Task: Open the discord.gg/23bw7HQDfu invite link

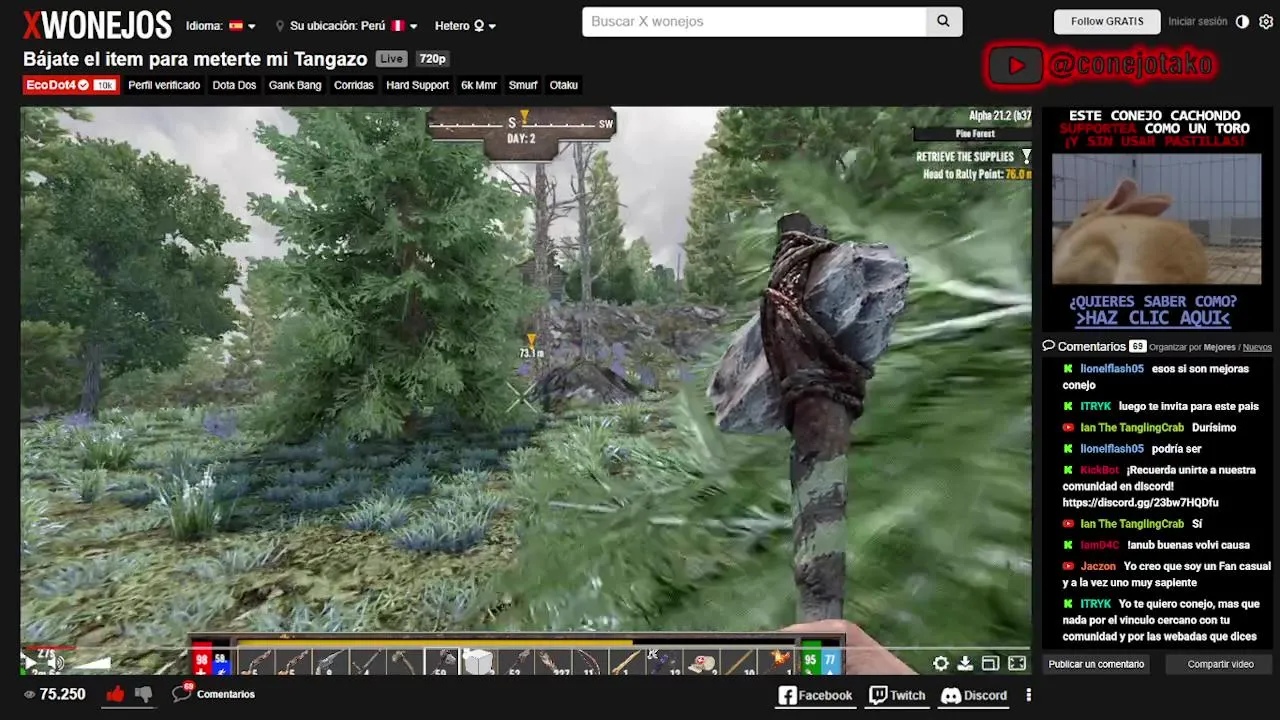Action: pyautogui.click(x=1140, y=502)
